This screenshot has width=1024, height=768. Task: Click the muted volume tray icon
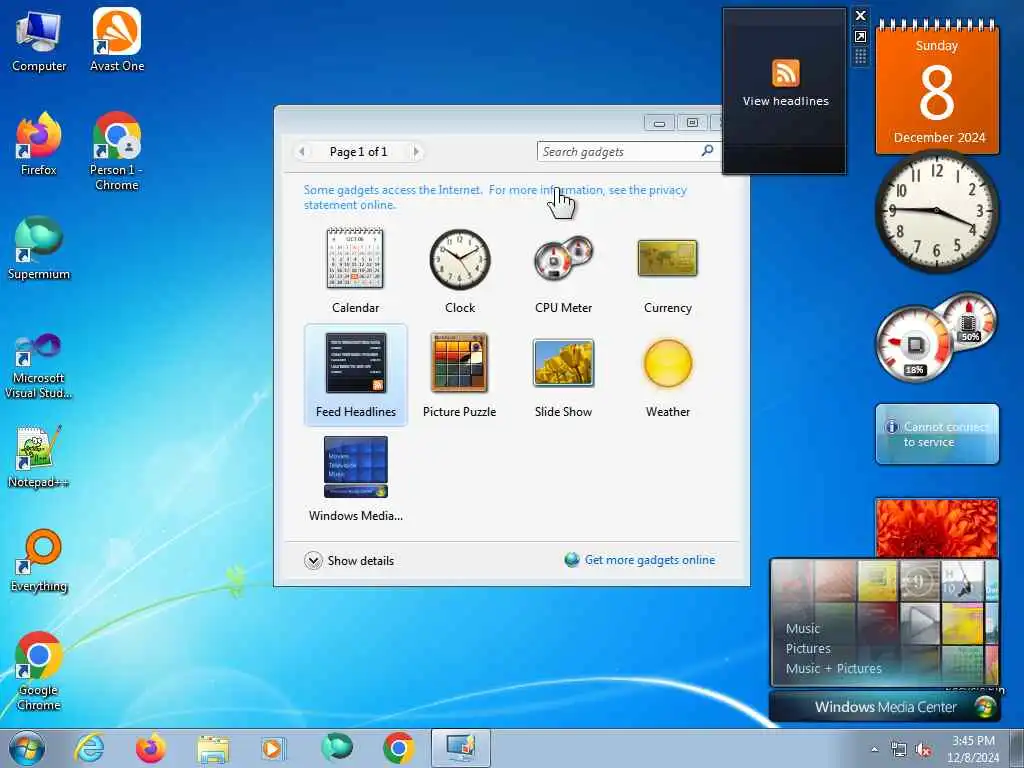click(x=923, y=750)
